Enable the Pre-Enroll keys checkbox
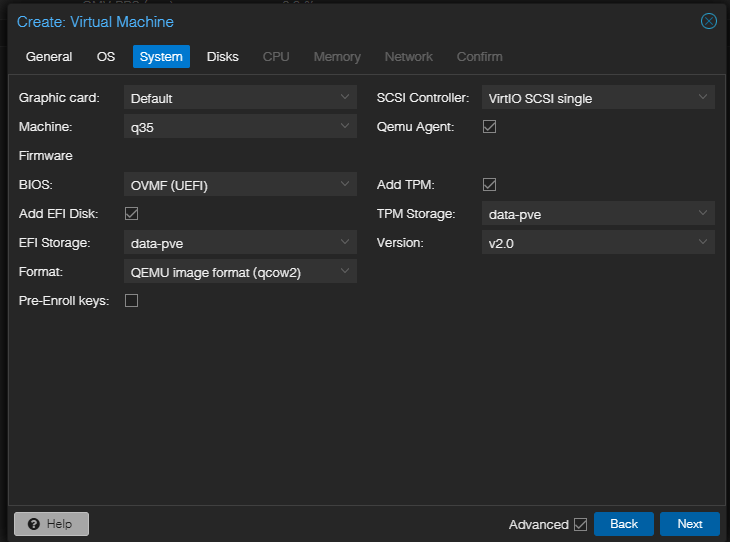 tap(131, 301)
